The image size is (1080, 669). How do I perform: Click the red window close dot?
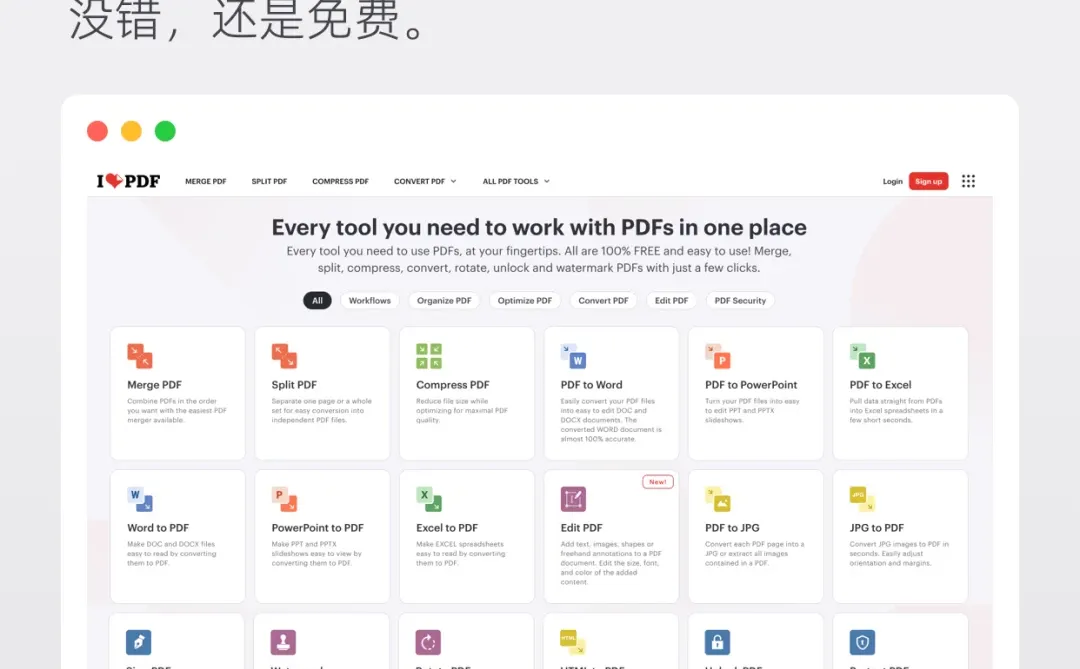97,131
